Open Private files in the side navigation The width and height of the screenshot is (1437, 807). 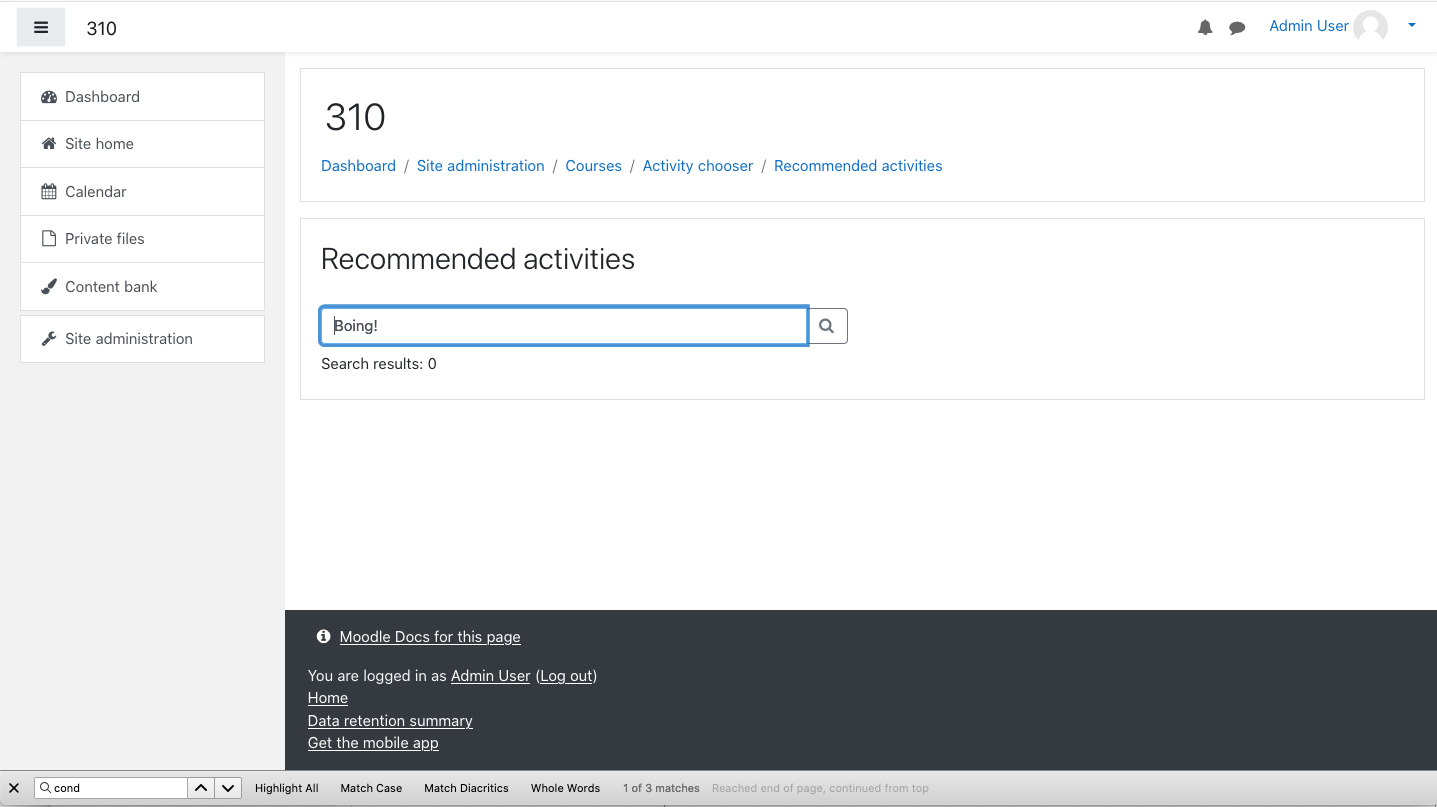click(142, 239)
